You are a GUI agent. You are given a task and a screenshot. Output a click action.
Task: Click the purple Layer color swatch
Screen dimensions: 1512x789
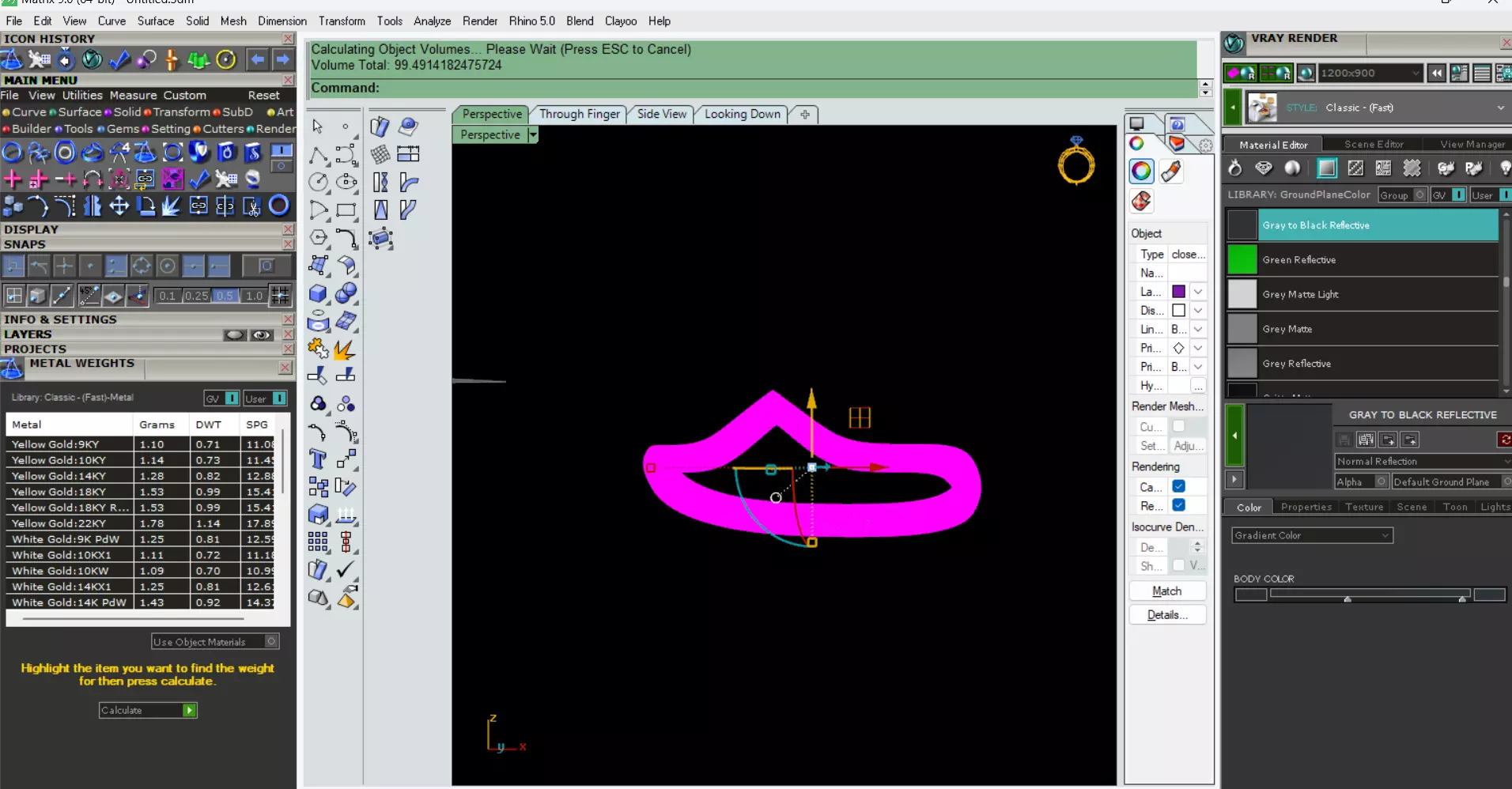pyautogui.click(x=1178, y=292)
